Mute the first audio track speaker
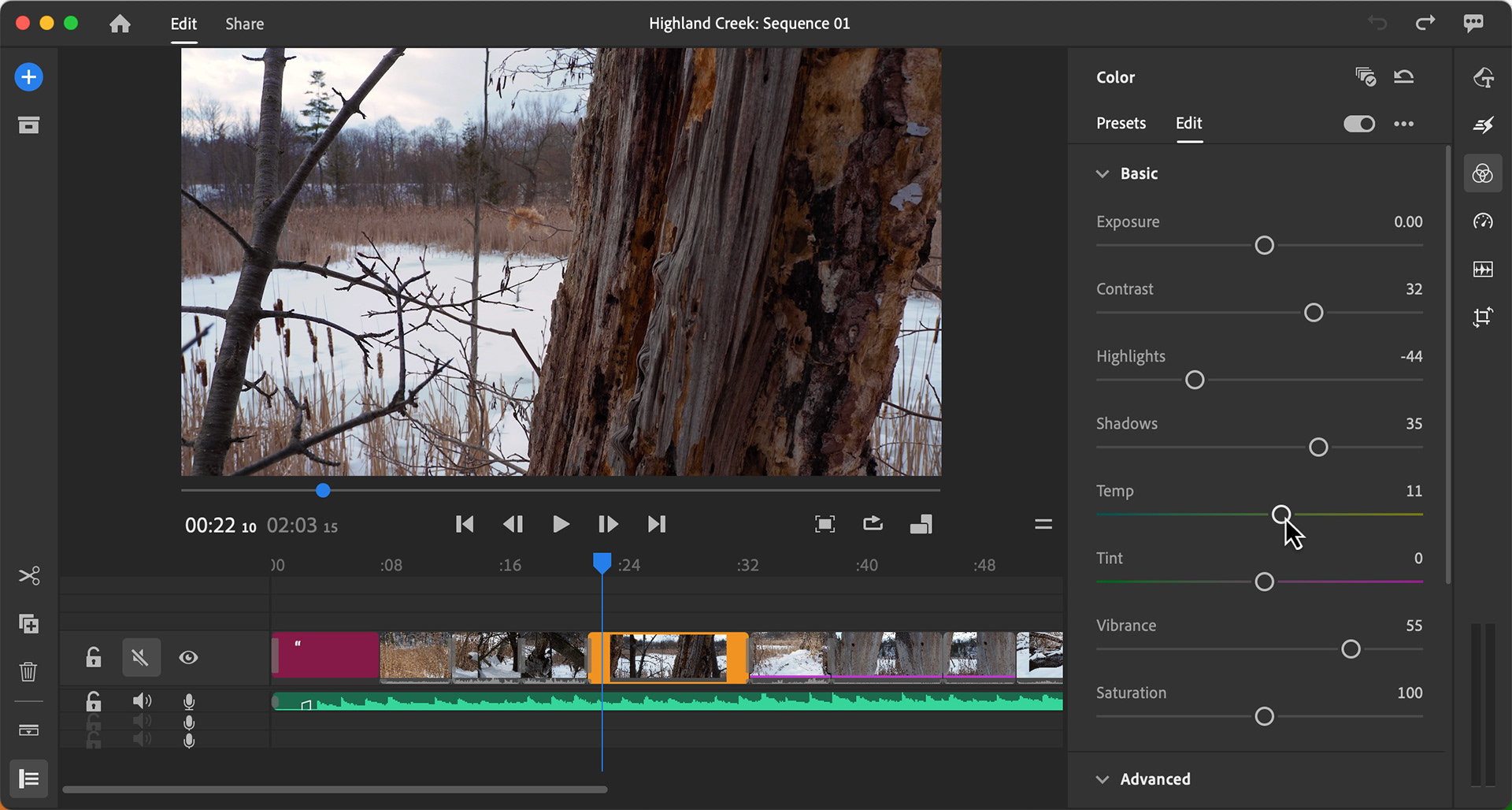Image resolution: width=1512 pixels, height=810 pixels. point(142,700)
